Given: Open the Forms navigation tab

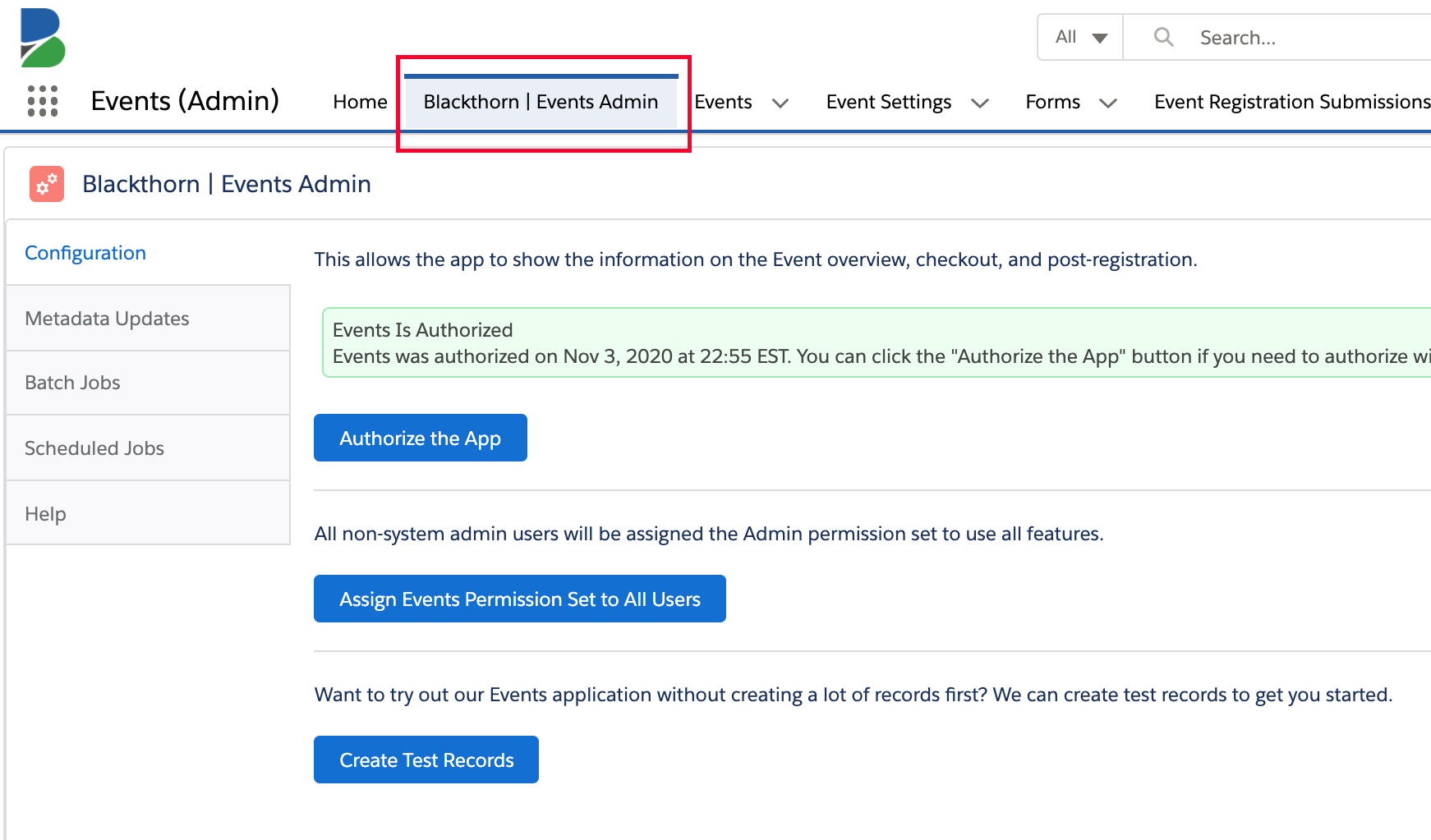Looking at the screenshot, I should click(1052, 102).
